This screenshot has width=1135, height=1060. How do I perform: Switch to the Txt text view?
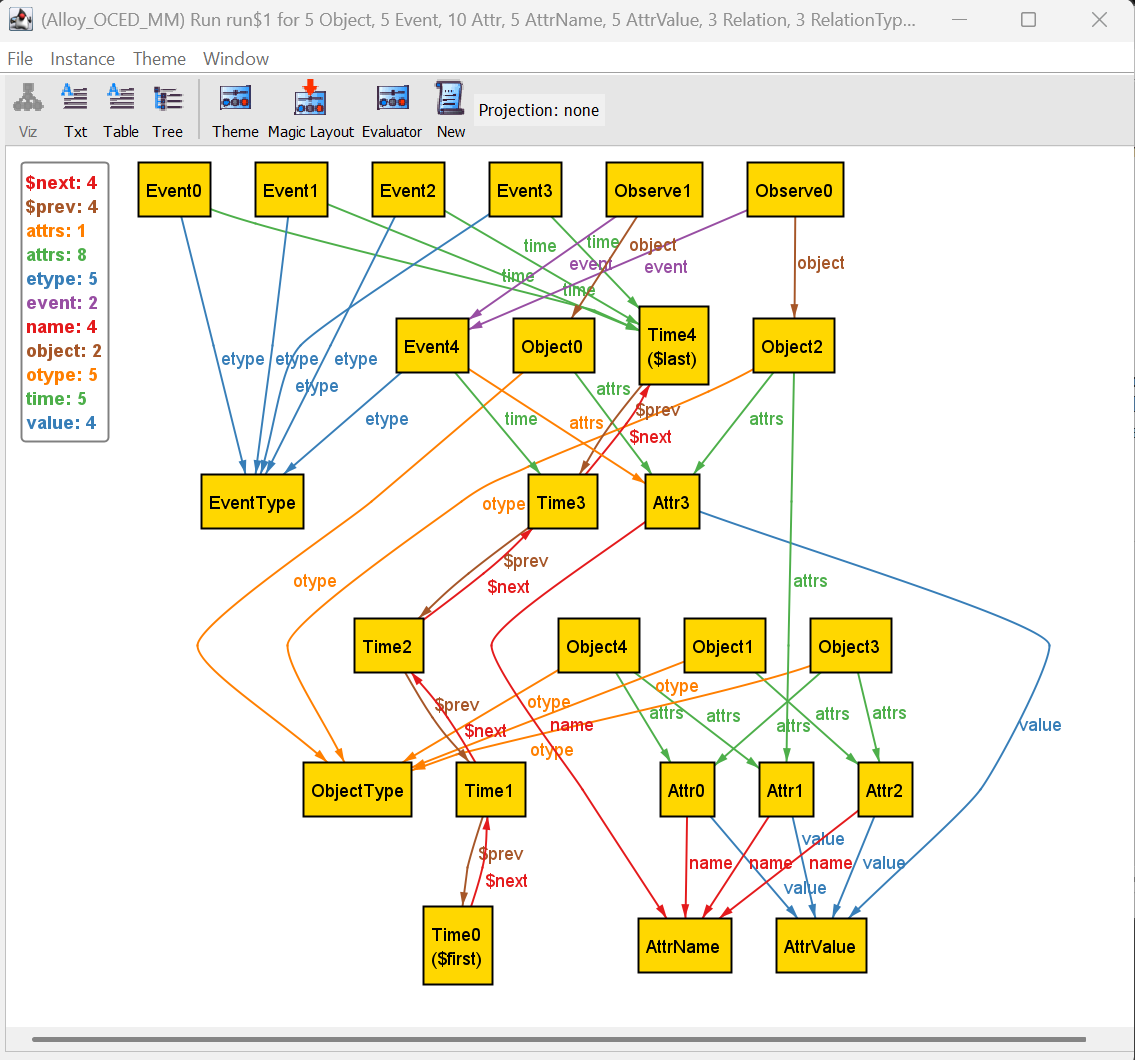(75, 110)
